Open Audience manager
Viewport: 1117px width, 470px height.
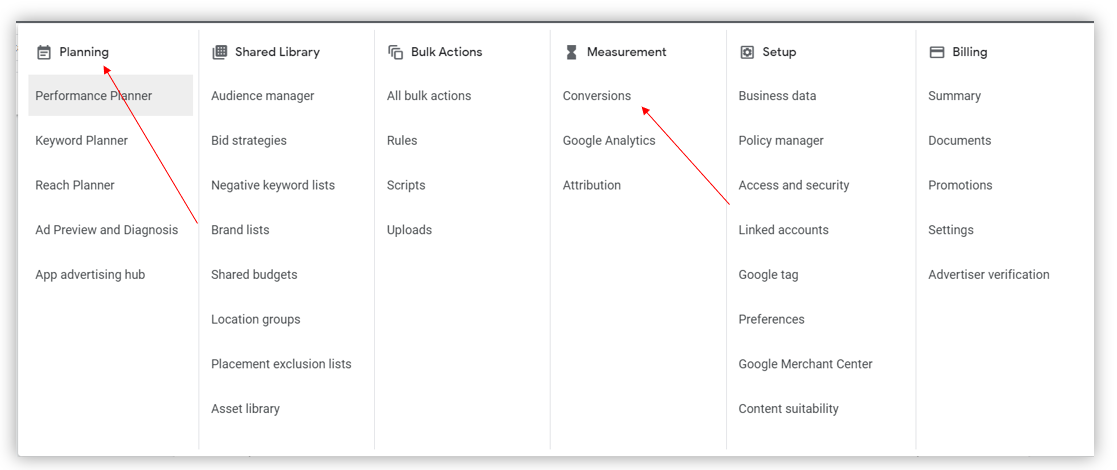tap(263, 95)
